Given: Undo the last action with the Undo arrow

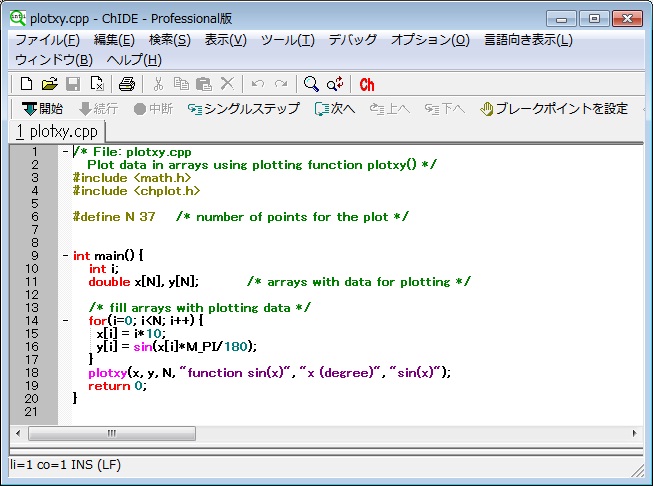Looking at the screenshot, I should [x=258, y=84].
